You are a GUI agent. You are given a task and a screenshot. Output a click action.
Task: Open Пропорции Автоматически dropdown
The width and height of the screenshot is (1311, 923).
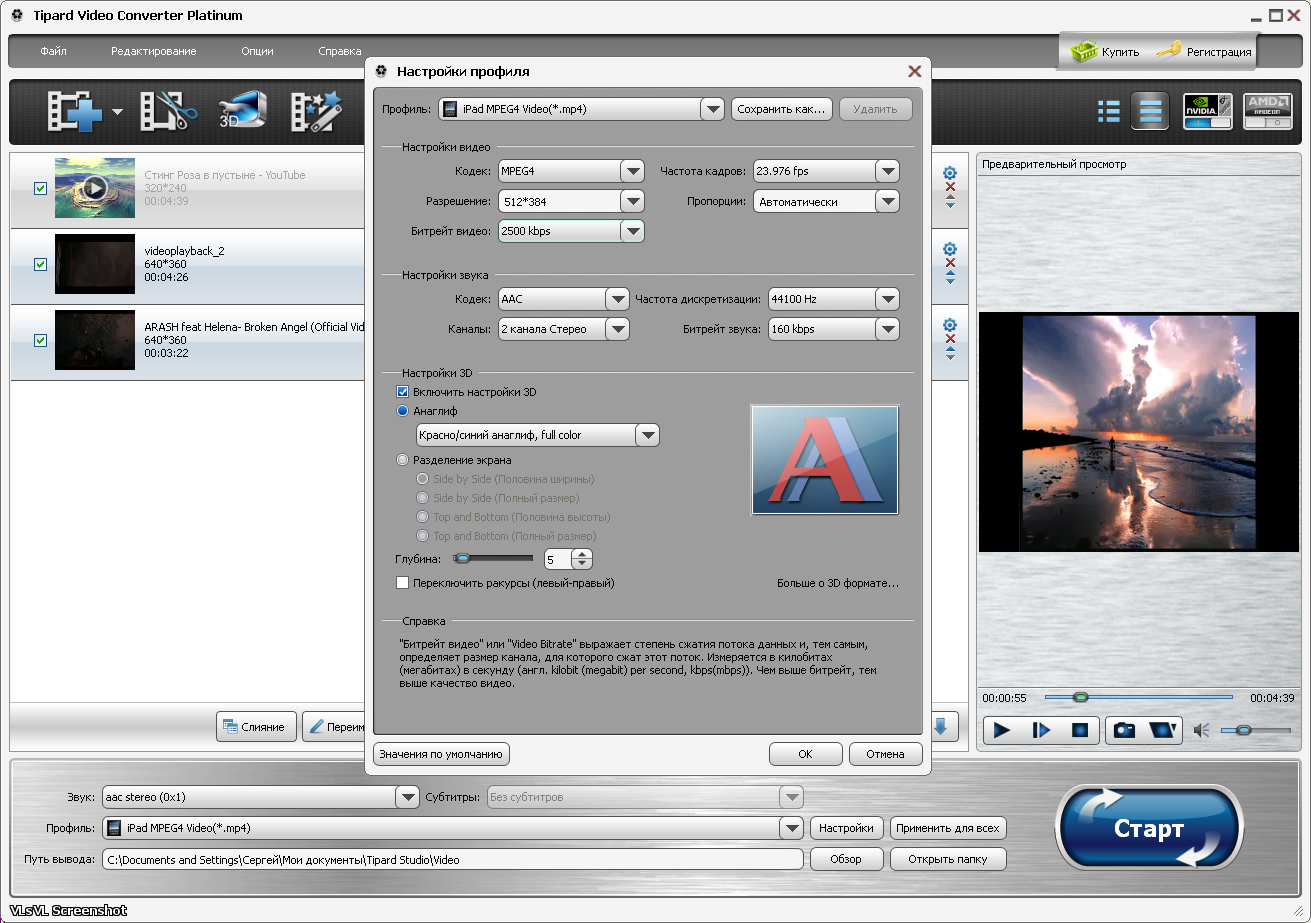tap(887, 201)
